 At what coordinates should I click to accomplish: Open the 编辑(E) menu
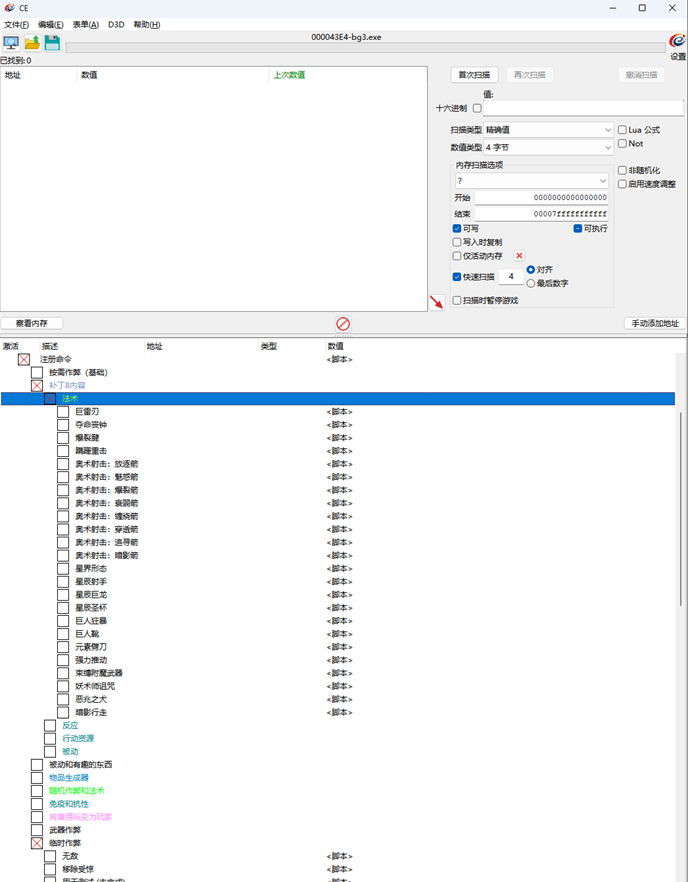pos(51,25)
